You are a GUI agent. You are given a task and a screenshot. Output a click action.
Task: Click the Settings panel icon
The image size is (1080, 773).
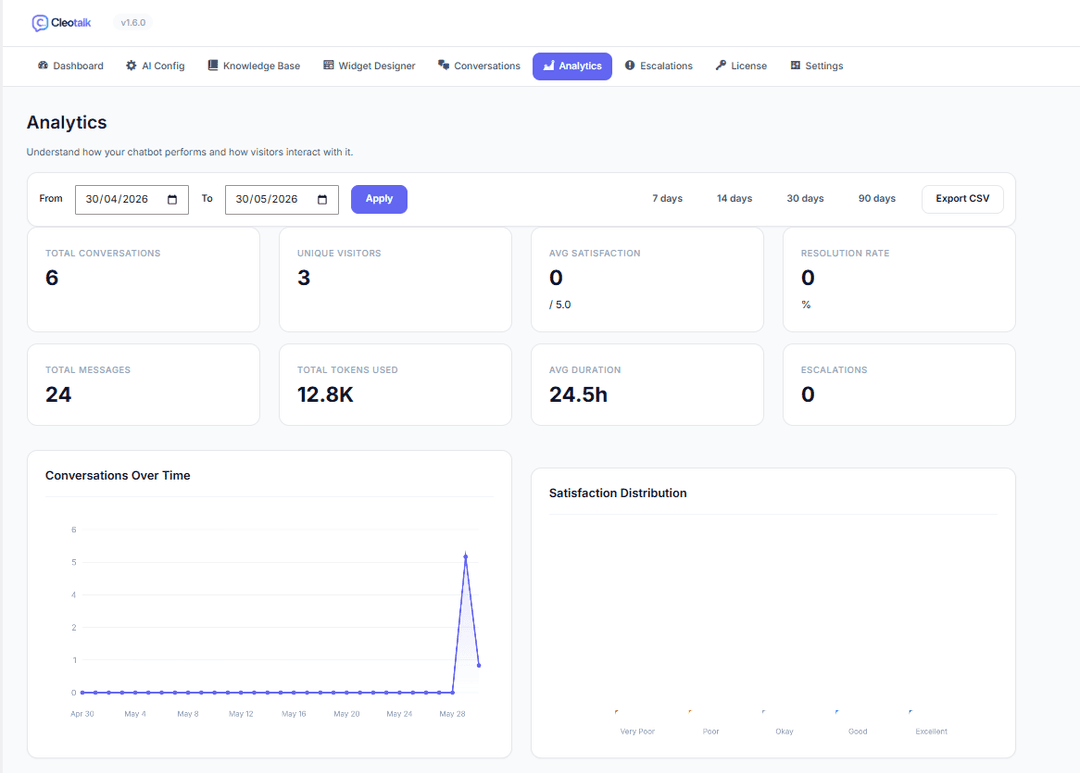pyautogui.click(x=796, y=65)
